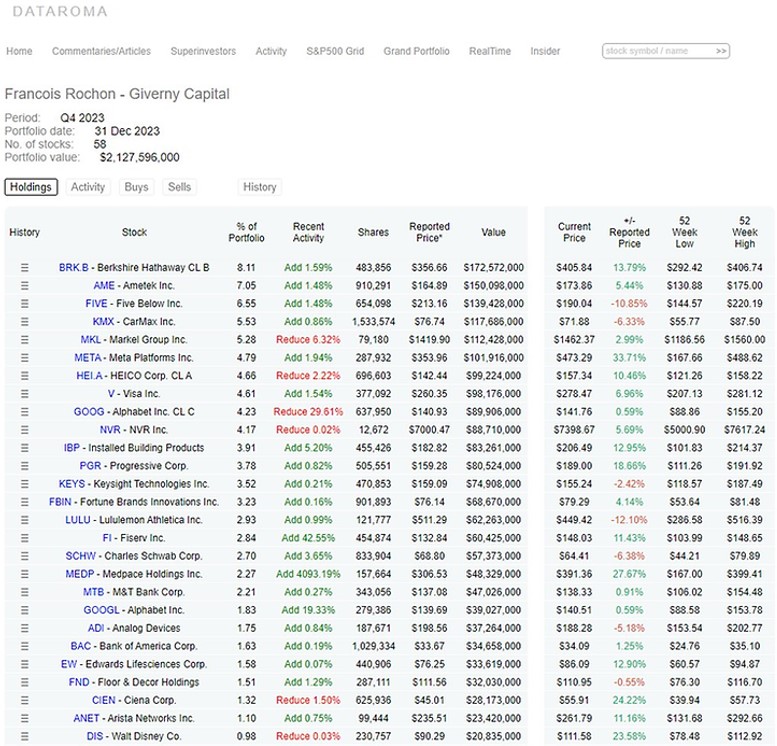Open Activity in top navigation
This screenshot has width=777, height=746.
pos(271,51)
